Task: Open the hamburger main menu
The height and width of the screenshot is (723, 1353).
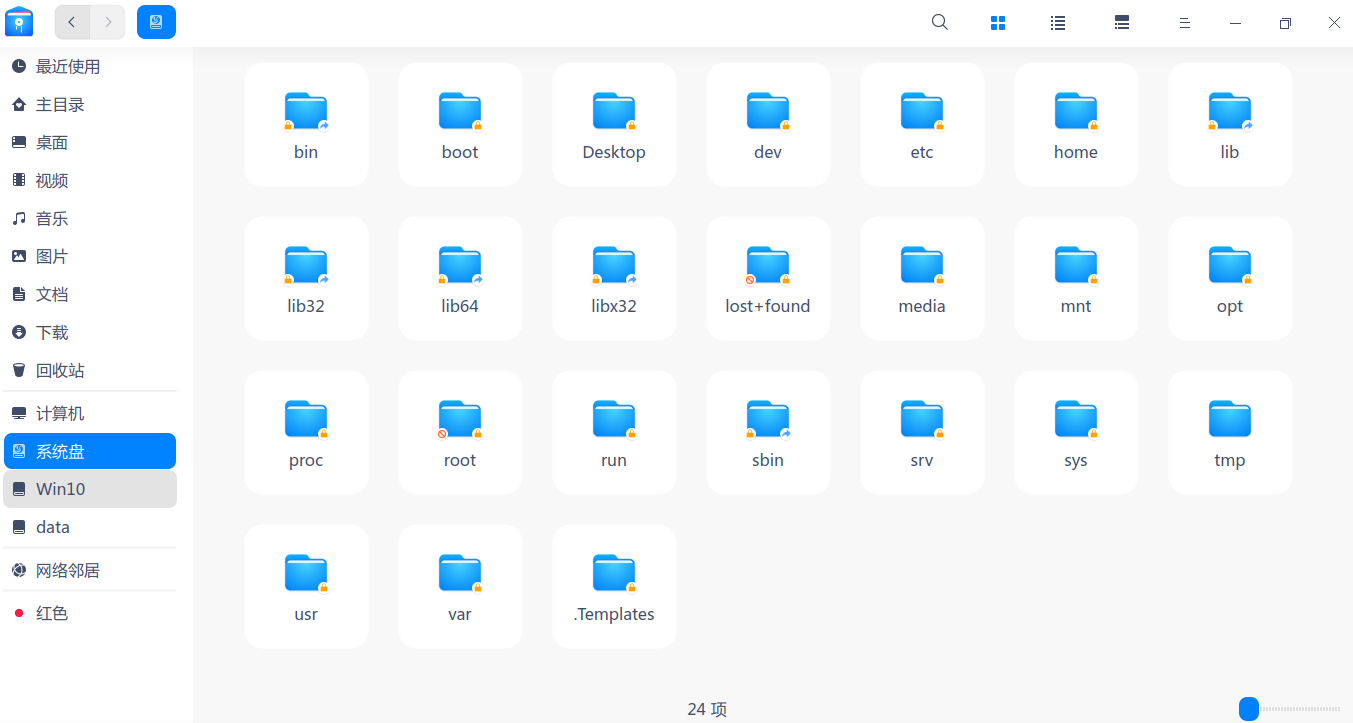Action: 1184,22
